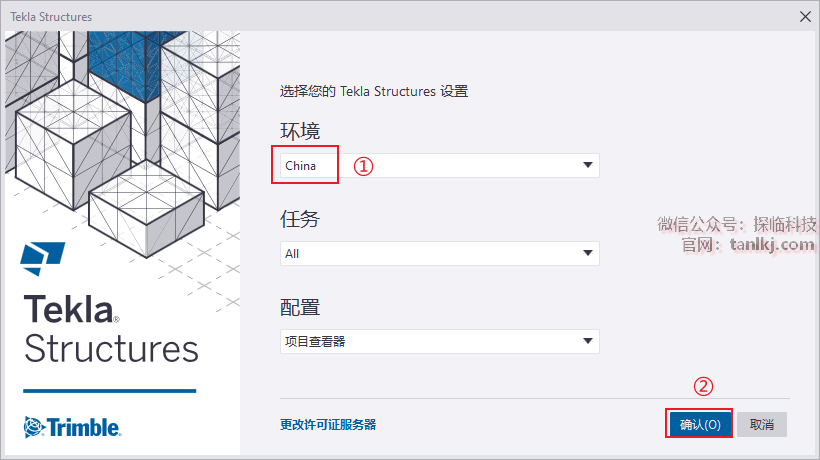This screenshot has width=820, height=460.
Task: Click the 配置 section label
Action: coord(300,306)
